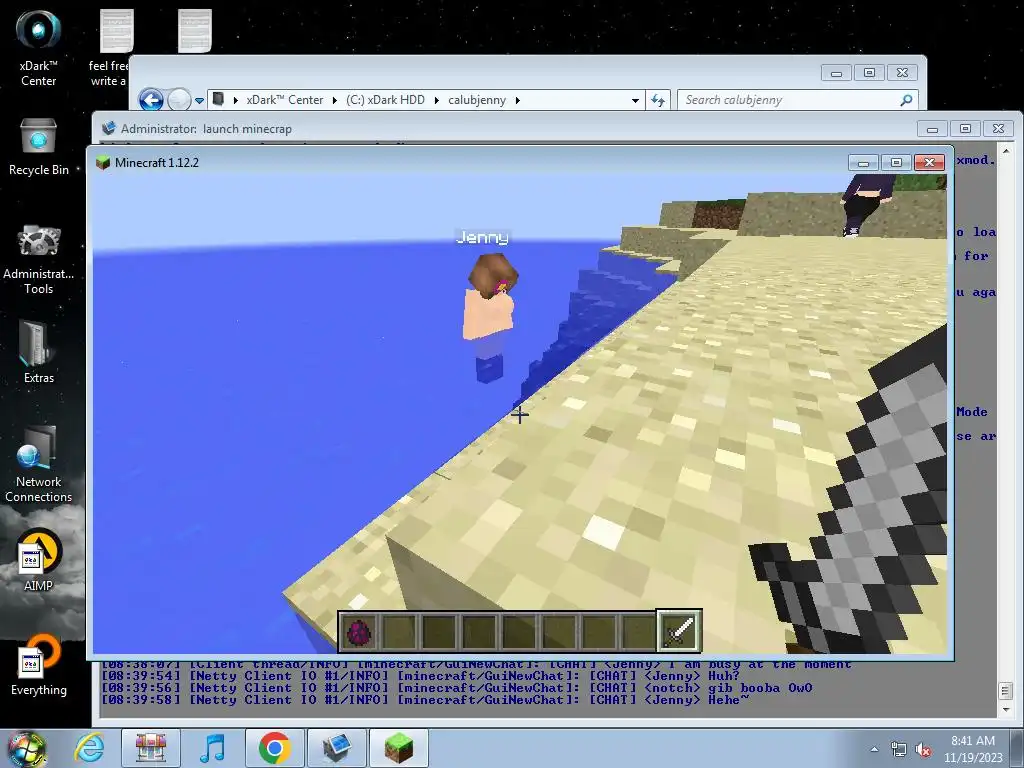Click the Search calubjenny field
Screen dimensions: 1024x768
point(798,100)
